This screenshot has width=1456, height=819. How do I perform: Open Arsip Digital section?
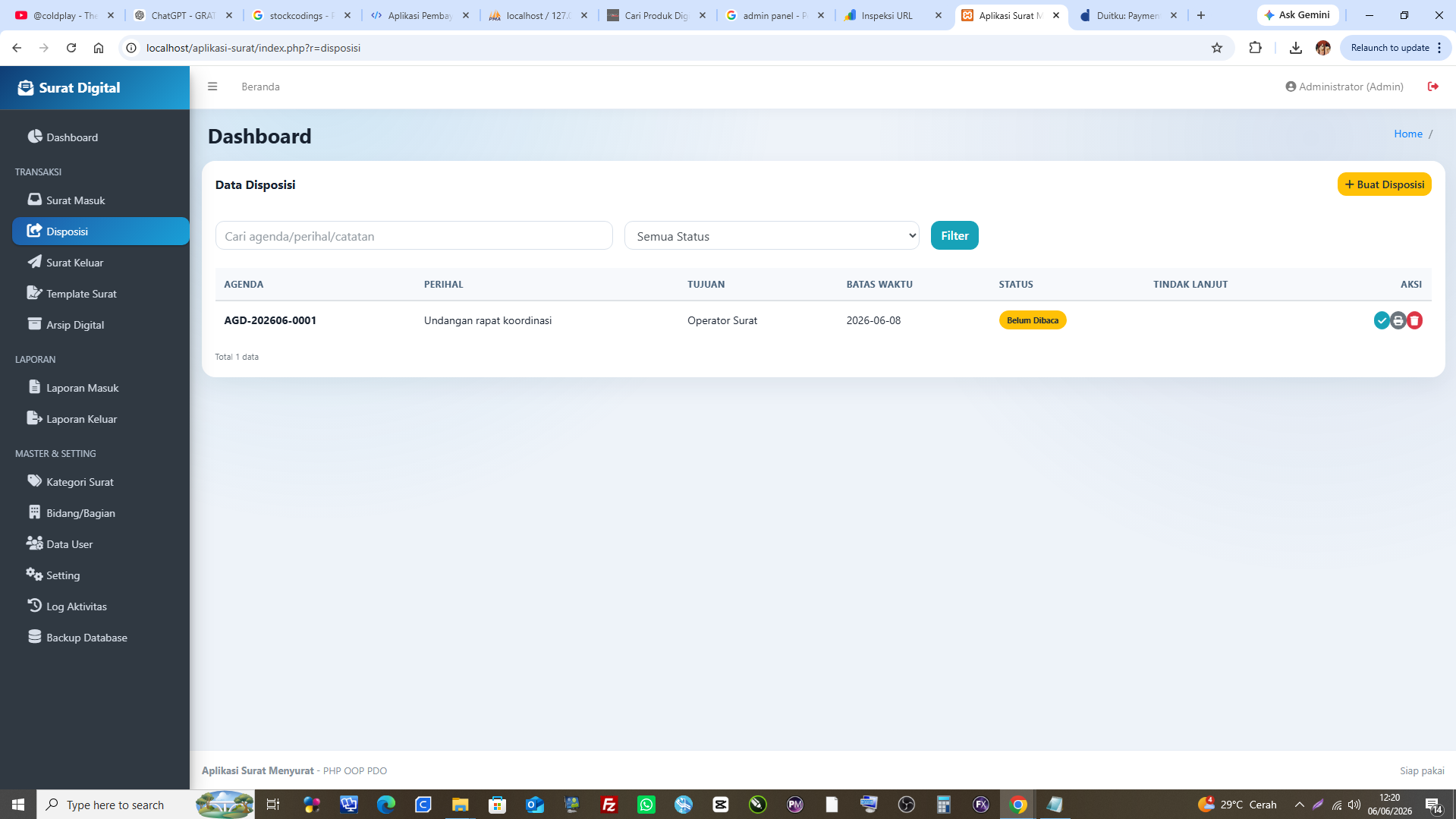(101, 325)
